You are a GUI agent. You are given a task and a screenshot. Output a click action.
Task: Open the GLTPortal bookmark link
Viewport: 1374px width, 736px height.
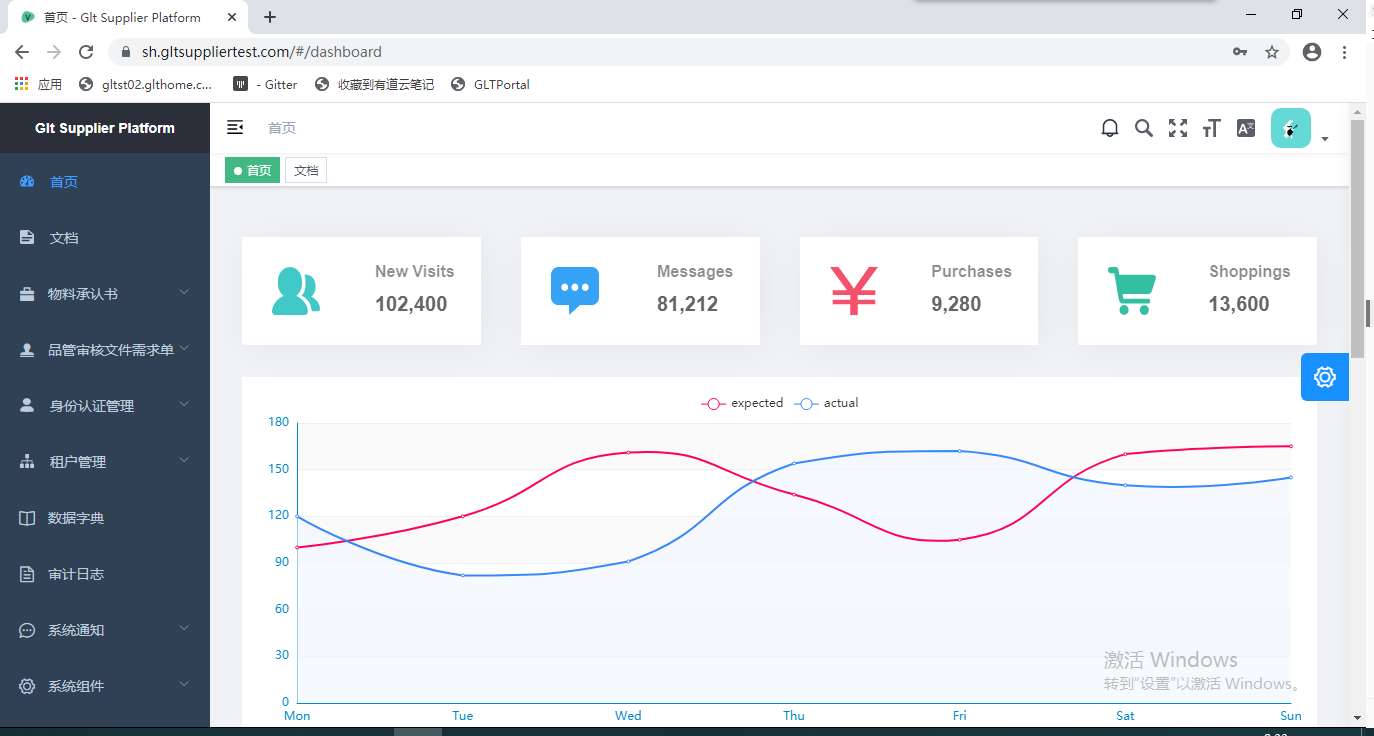point(491,85)
